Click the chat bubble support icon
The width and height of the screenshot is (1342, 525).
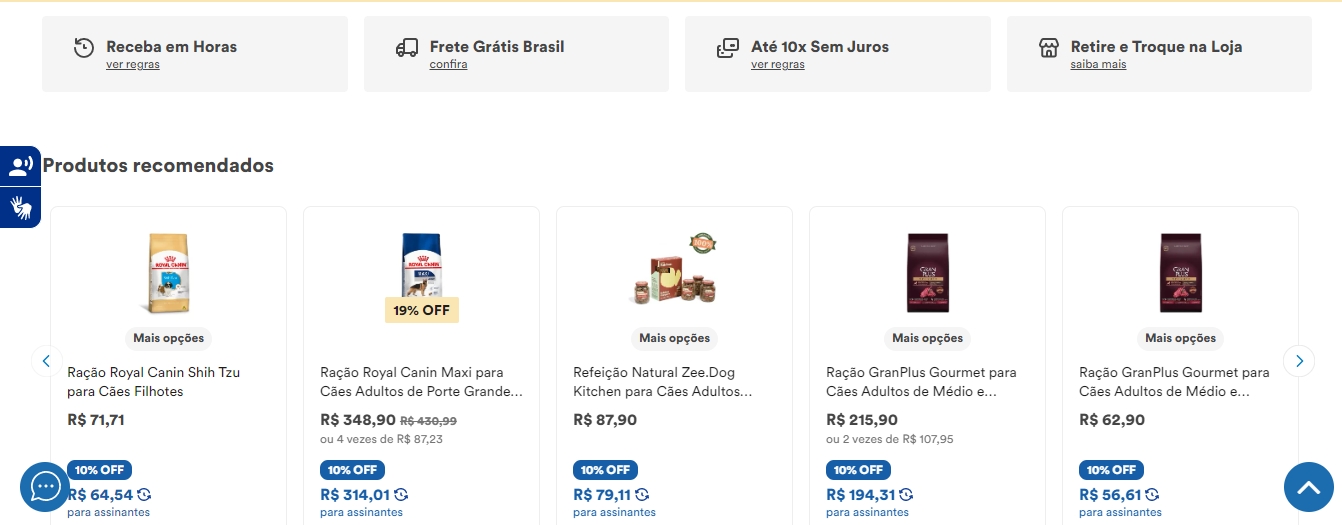tap(45, 487)
